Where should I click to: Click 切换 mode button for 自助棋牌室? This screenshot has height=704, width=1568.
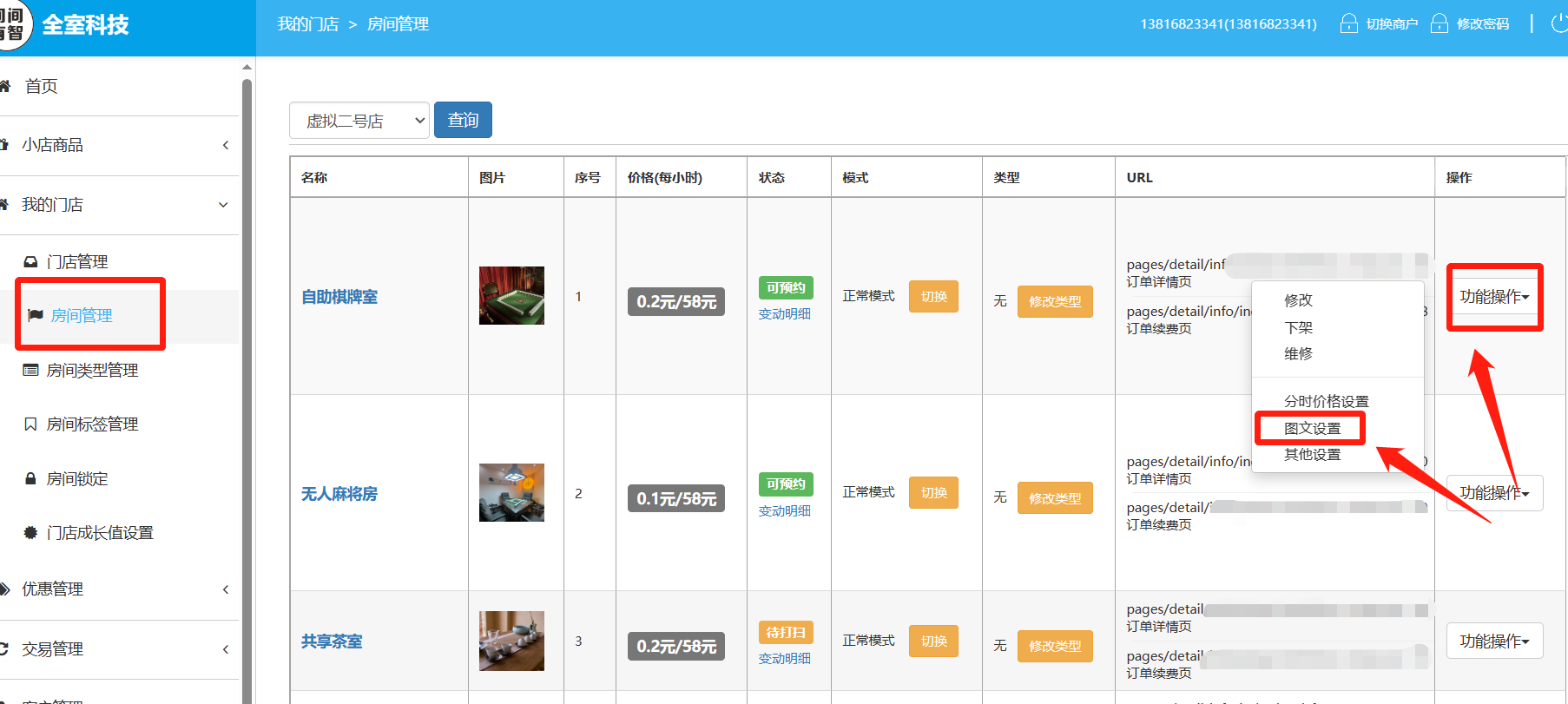click(x=933, y=296)
